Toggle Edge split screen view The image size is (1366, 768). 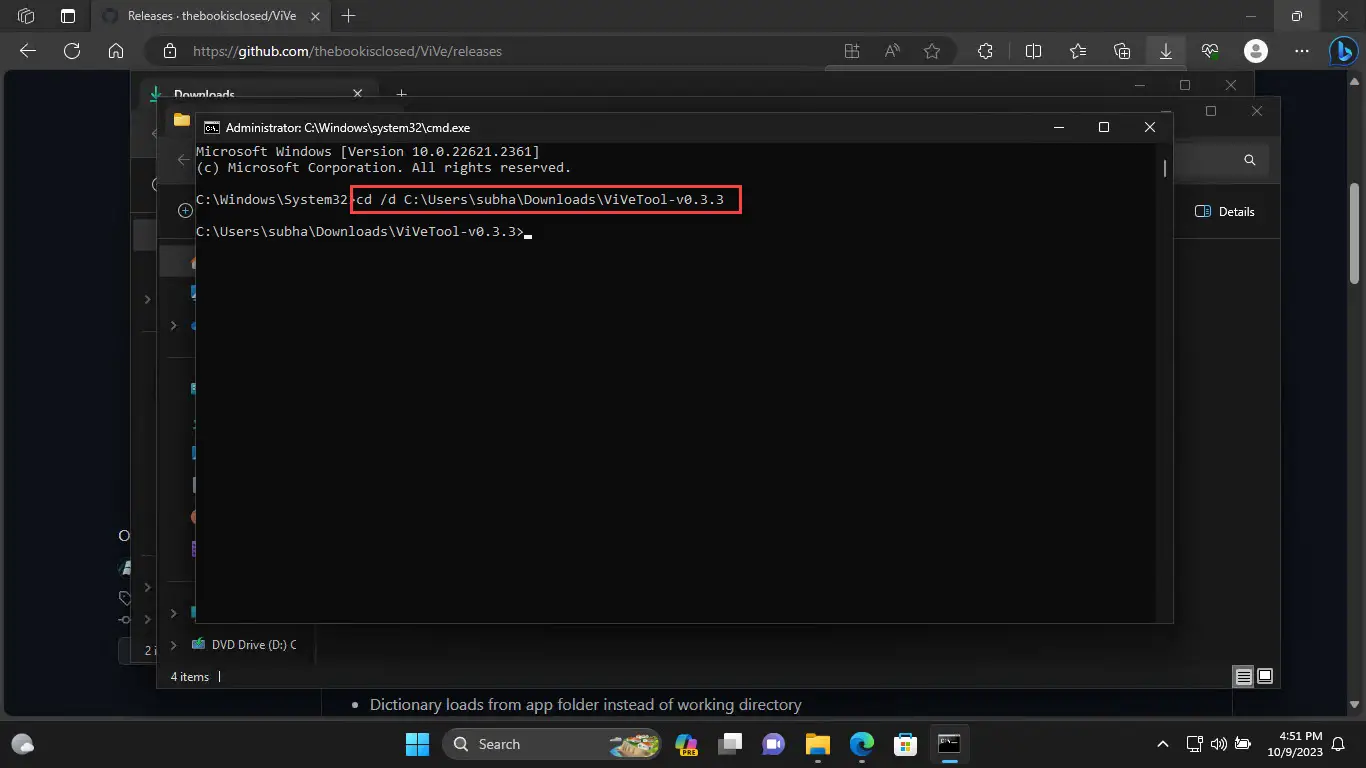[1034, 51]
